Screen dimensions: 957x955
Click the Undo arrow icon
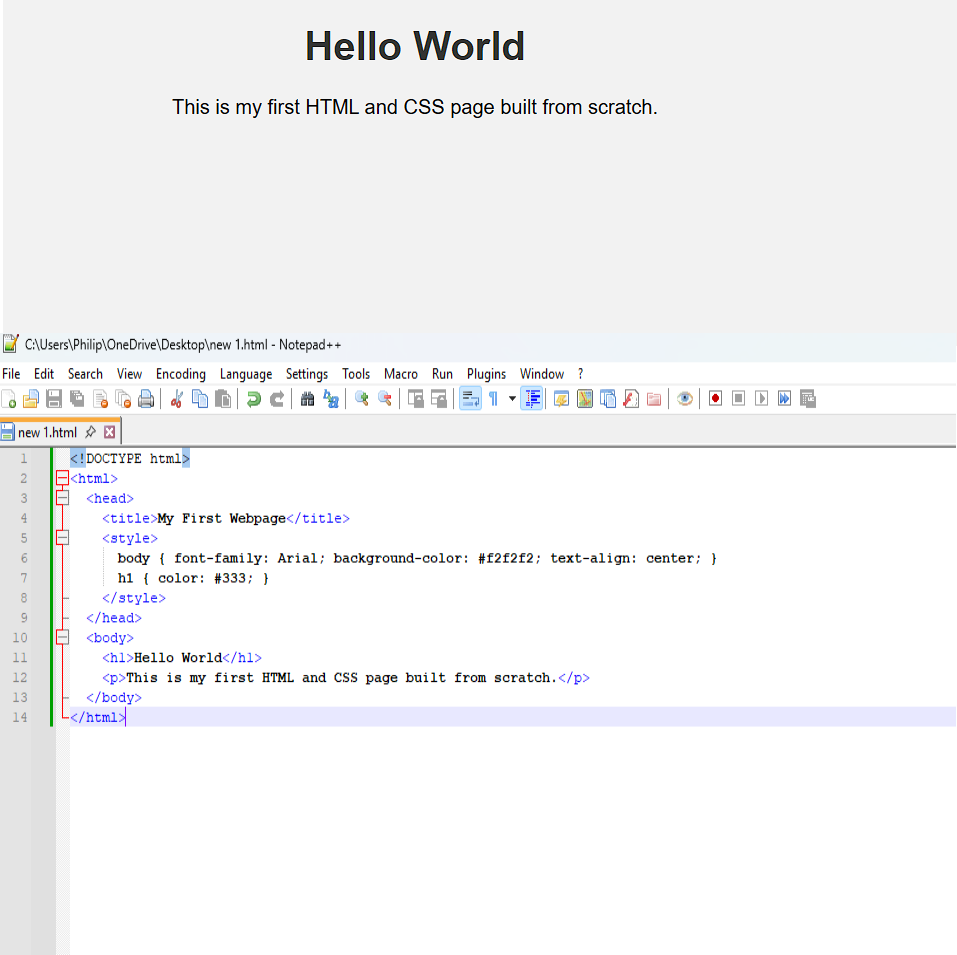pos(254,399)
